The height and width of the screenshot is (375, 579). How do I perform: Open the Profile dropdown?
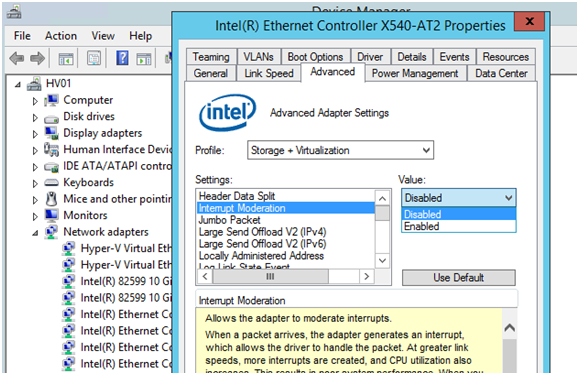click(x=340, y=150)
